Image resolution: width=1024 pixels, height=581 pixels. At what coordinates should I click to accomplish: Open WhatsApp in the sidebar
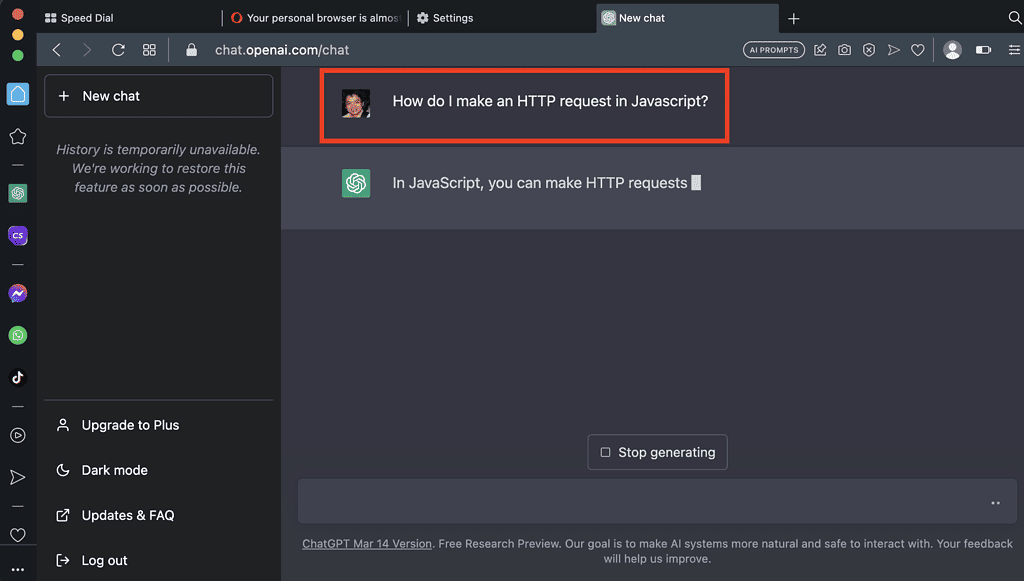[18, 336]
